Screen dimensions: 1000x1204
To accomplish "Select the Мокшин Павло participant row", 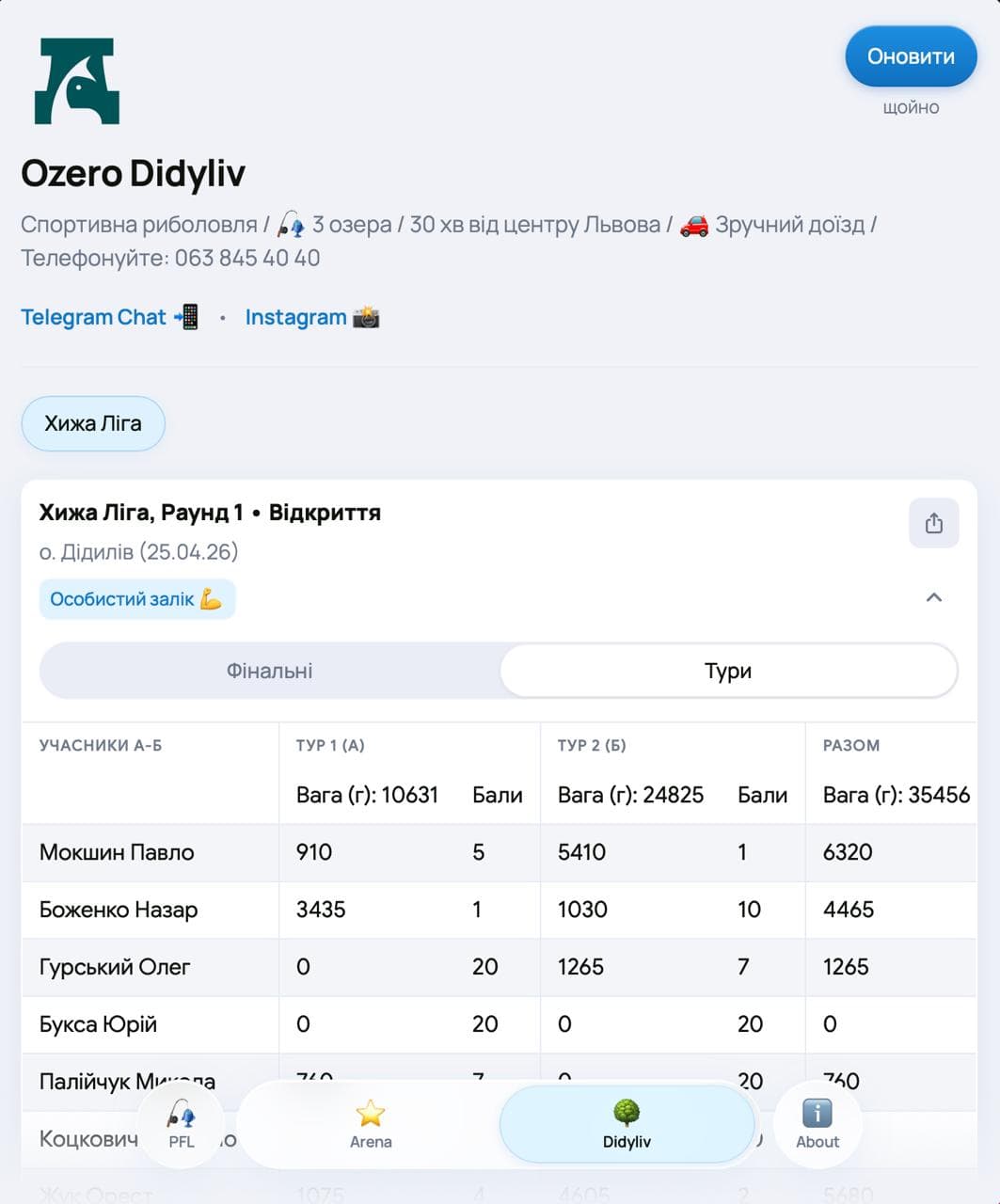I will pos(500,852).
